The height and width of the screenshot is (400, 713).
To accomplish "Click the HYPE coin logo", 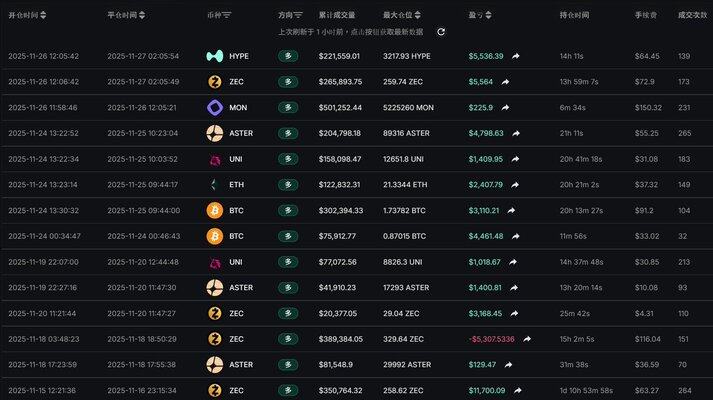I will click(214, 57).
